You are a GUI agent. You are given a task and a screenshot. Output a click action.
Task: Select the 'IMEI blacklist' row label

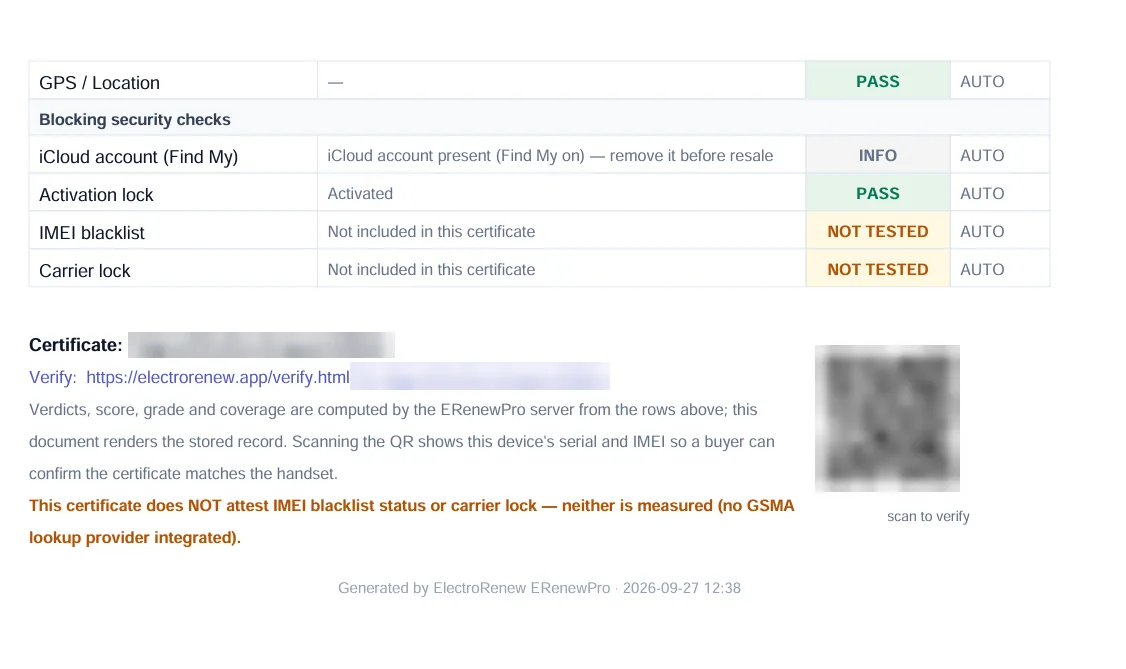pyautogui.click(x=91, y=233)
